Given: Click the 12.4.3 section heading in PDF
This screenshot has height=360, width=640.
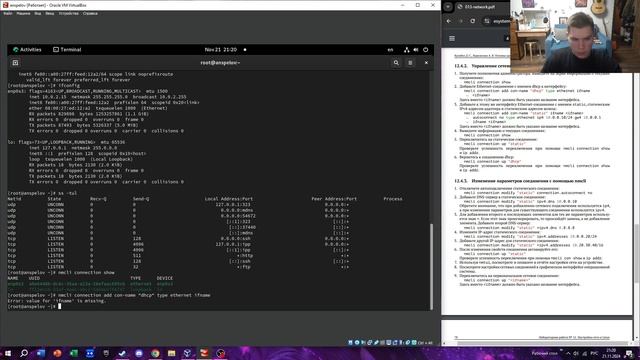Looking at the screenshot, I should [520, 181].
